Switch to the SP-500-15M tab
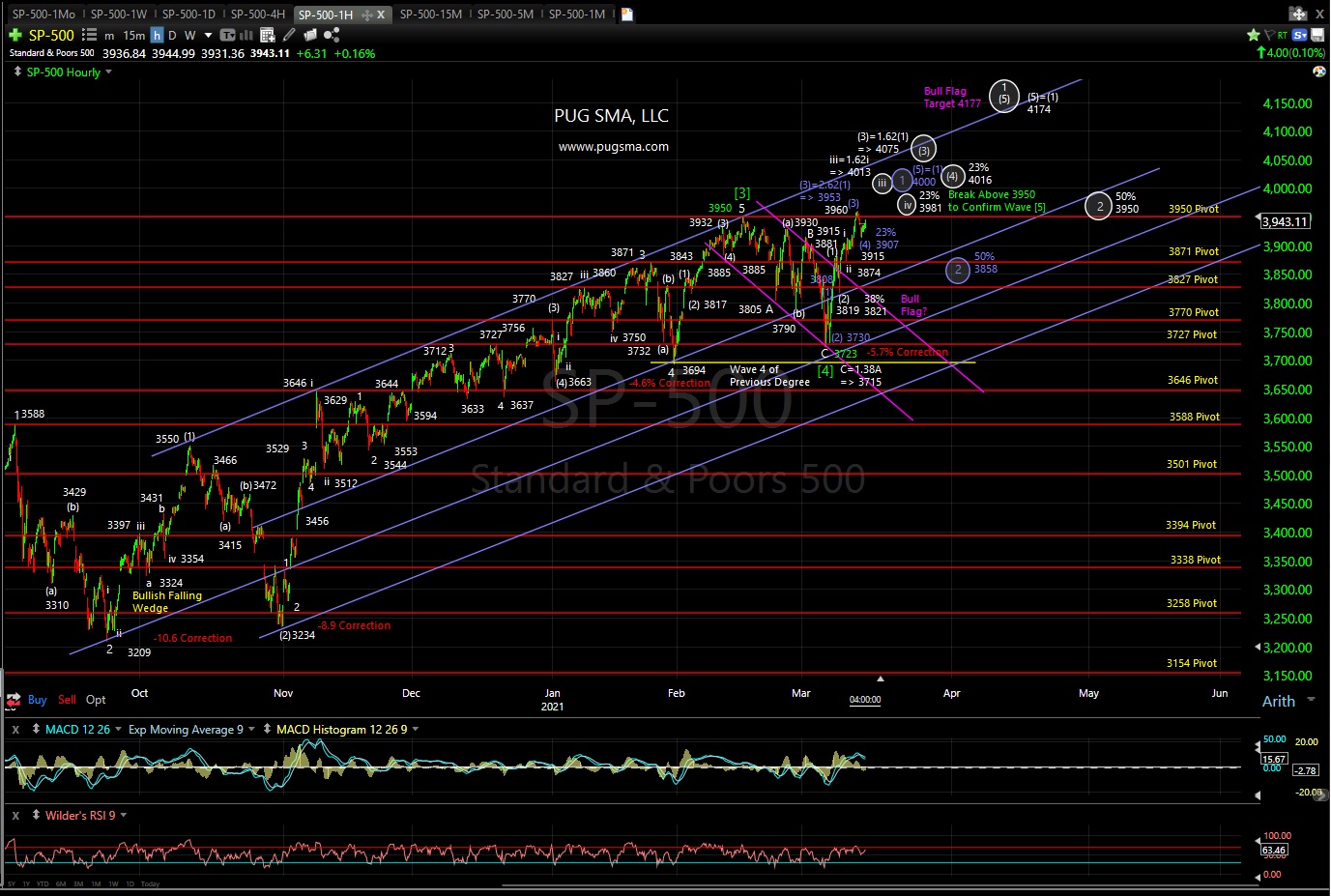Screen dimensions: 1331x896 click(431, 14)
